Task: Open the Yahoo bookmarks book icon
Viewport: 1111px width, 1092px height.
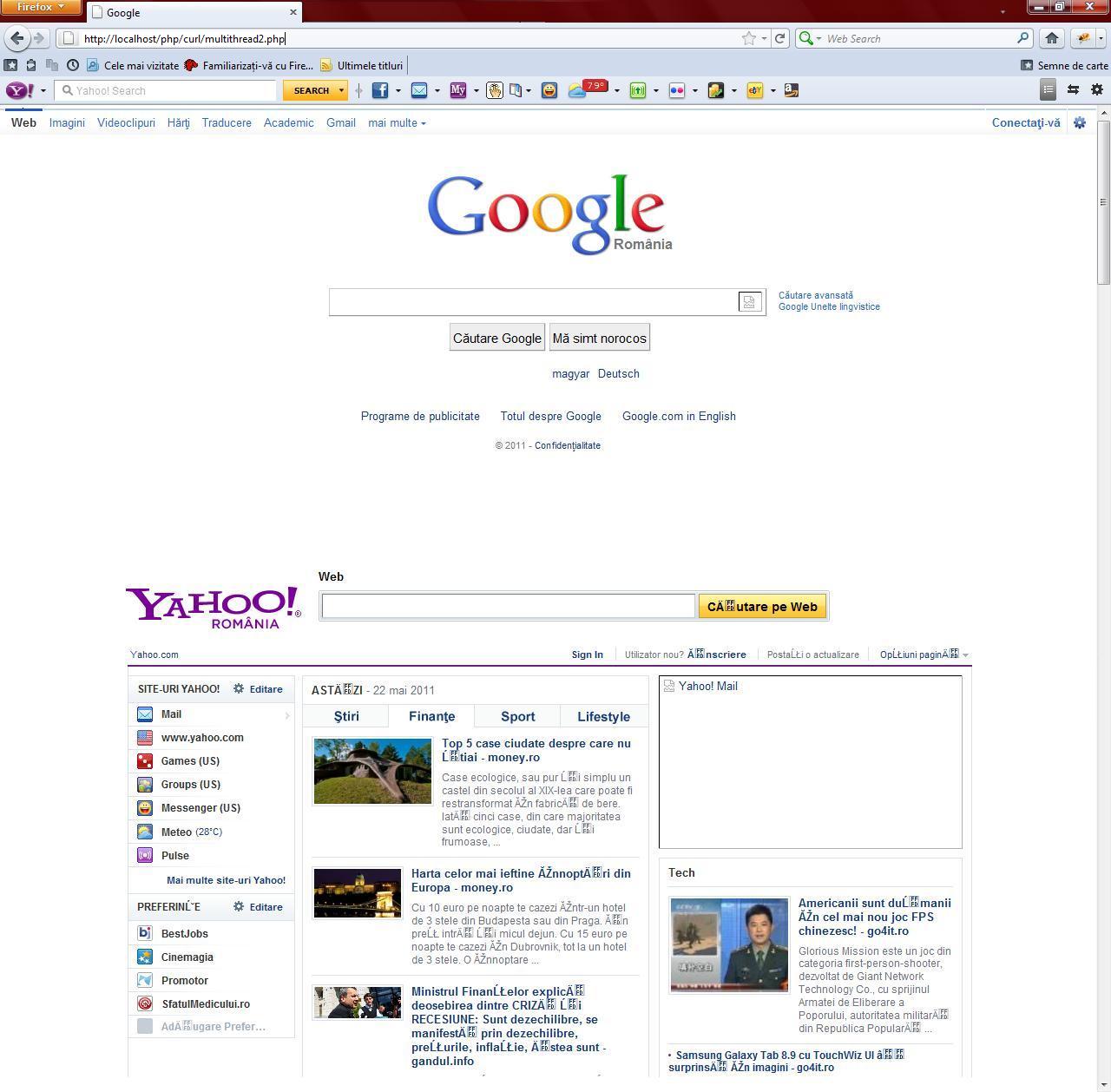Action: [x=516, y=90]
